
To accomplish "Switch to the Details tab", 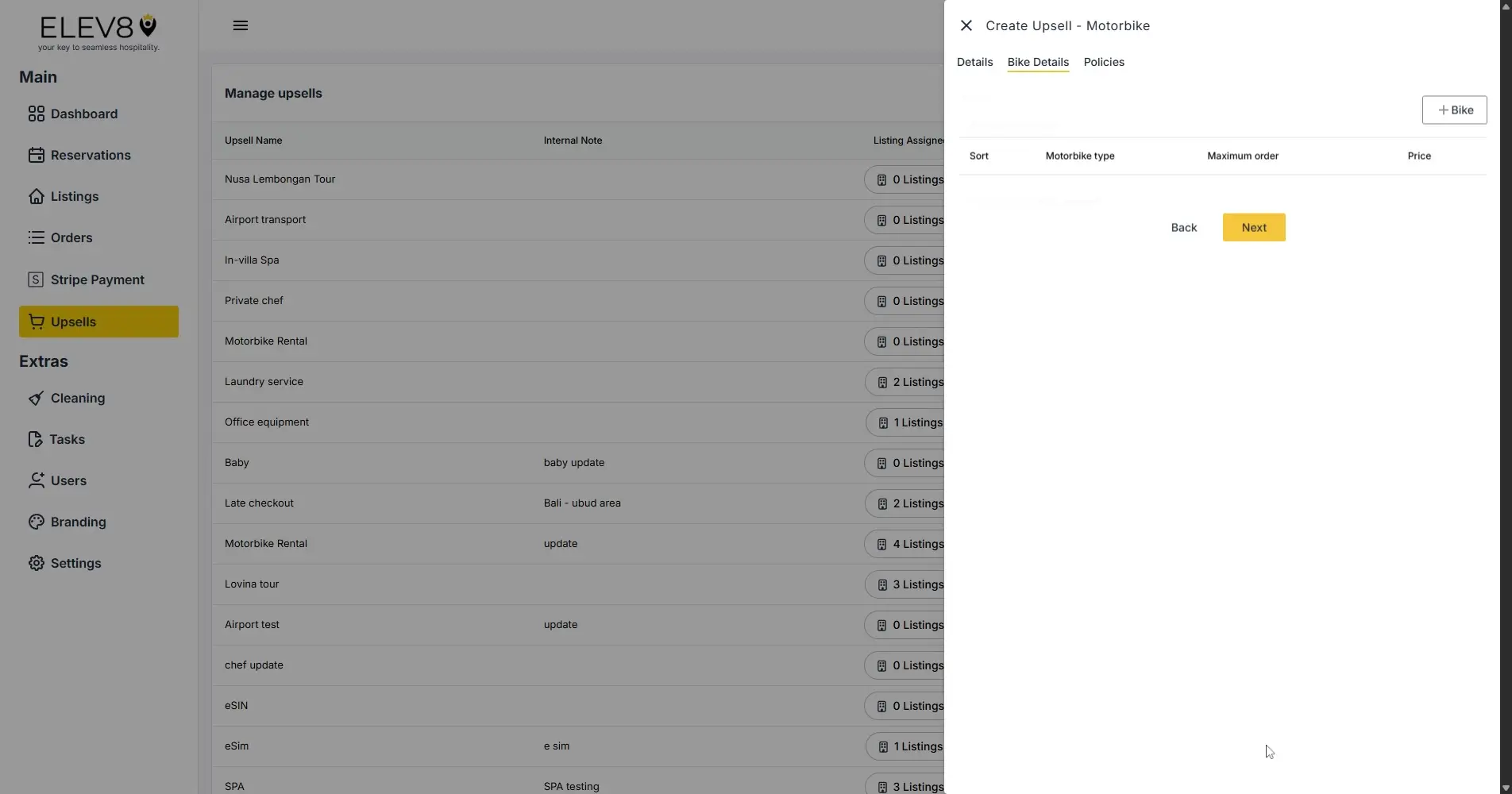I will [x=974, y=62].
